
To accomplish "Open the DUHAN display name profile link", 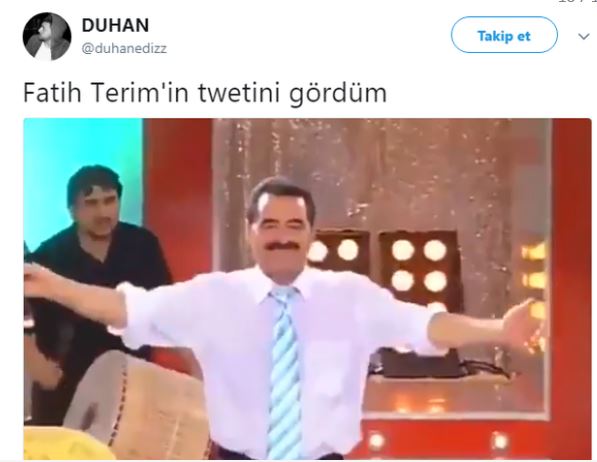I will tap(115, 25).
